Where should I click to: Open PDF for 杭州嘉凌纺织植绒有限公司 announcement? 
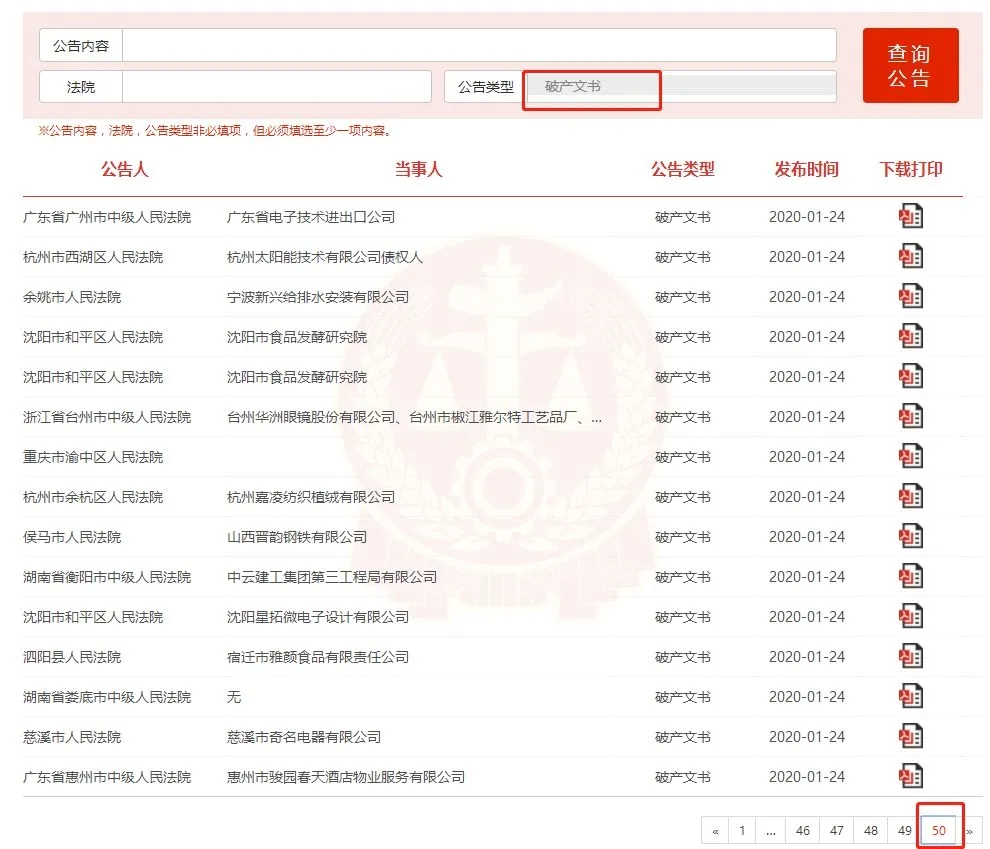(911, 497)
